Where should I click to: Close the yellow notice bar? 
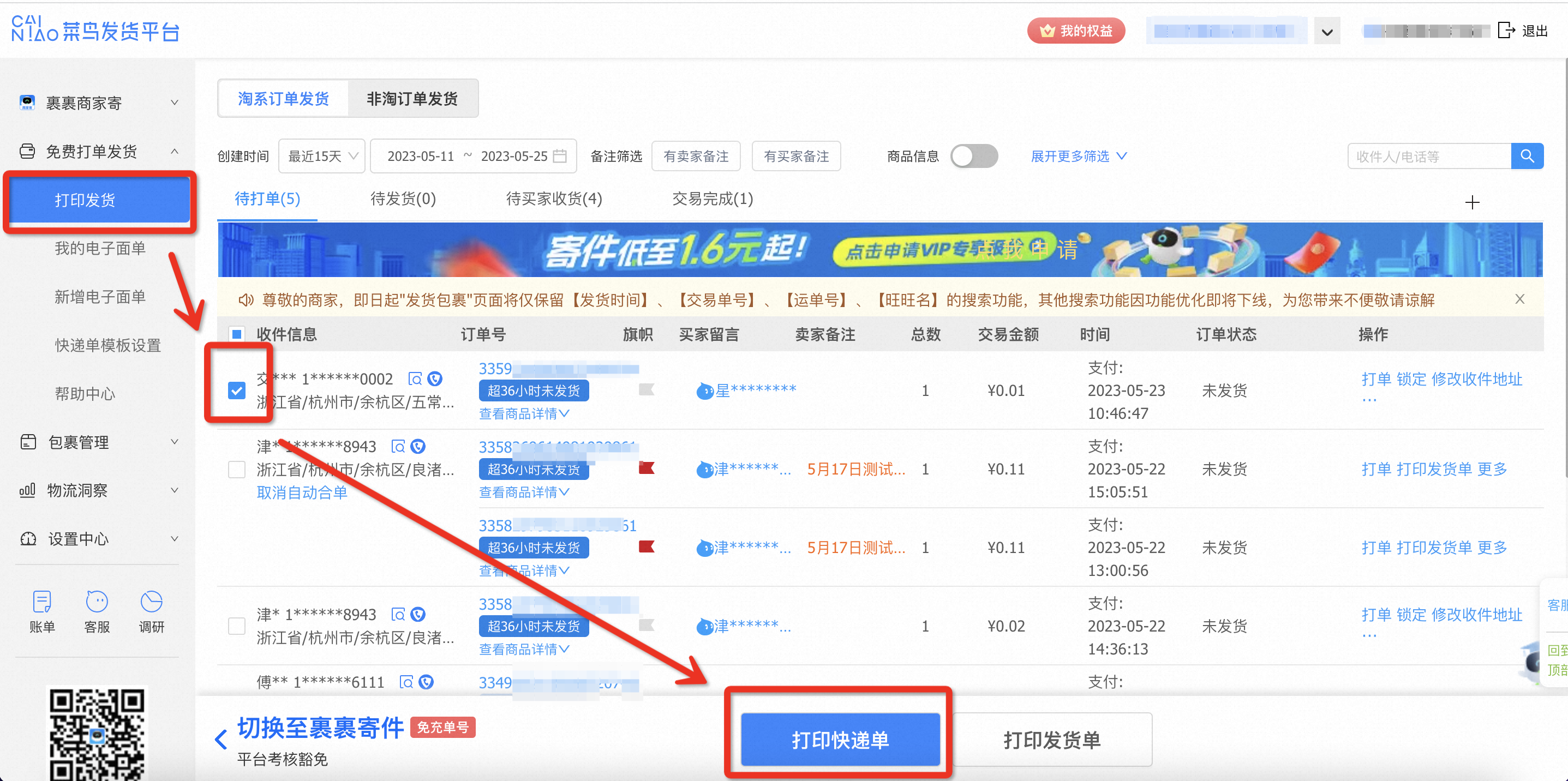(x=1519, y=299)
